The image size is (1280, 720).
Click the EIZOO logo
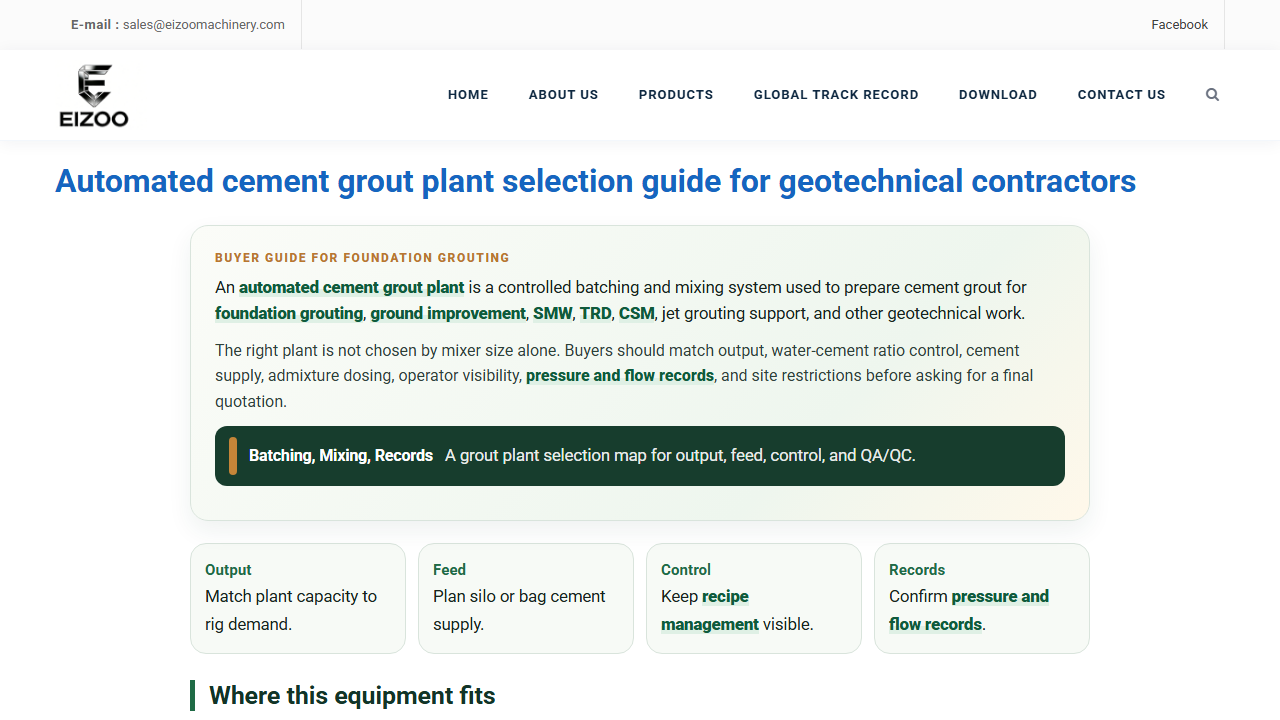94,96
